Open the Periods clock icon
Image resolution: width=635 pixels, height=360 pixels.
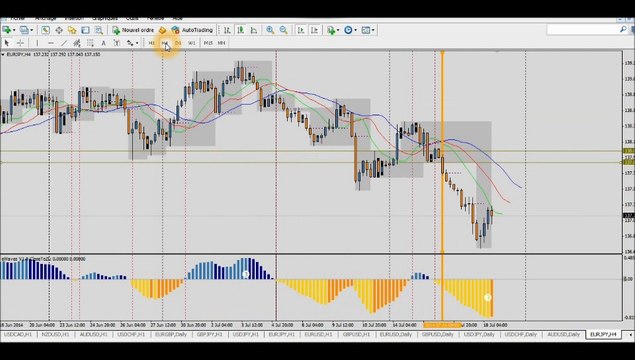pyautogui.click(x=348, y=30)
